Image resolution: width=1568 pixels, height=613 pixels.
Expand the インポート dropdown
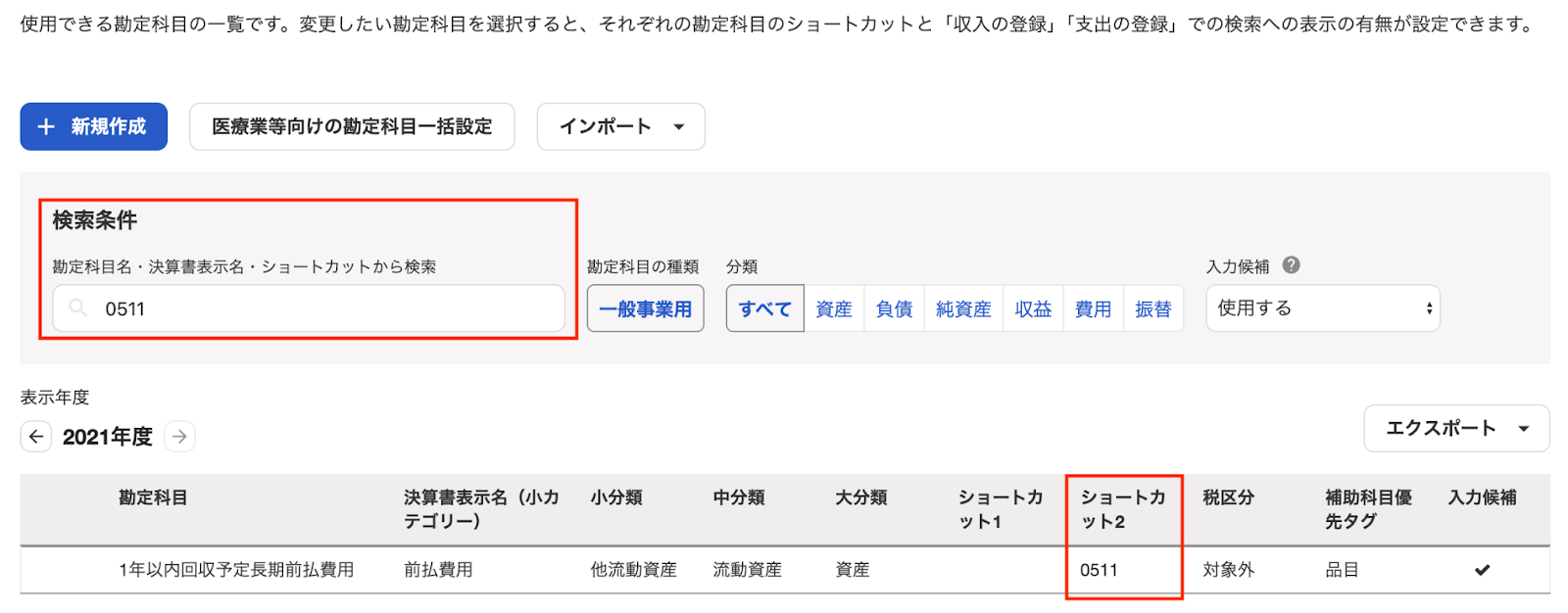coord(620,126)
